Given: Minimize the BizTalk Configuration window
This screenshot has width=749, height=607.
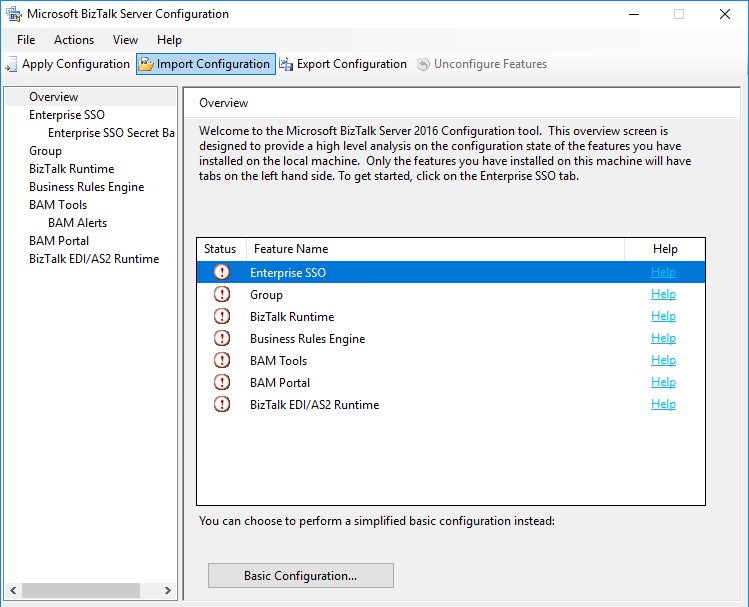Looking at the screenshot, I should (x=634, y=14).
